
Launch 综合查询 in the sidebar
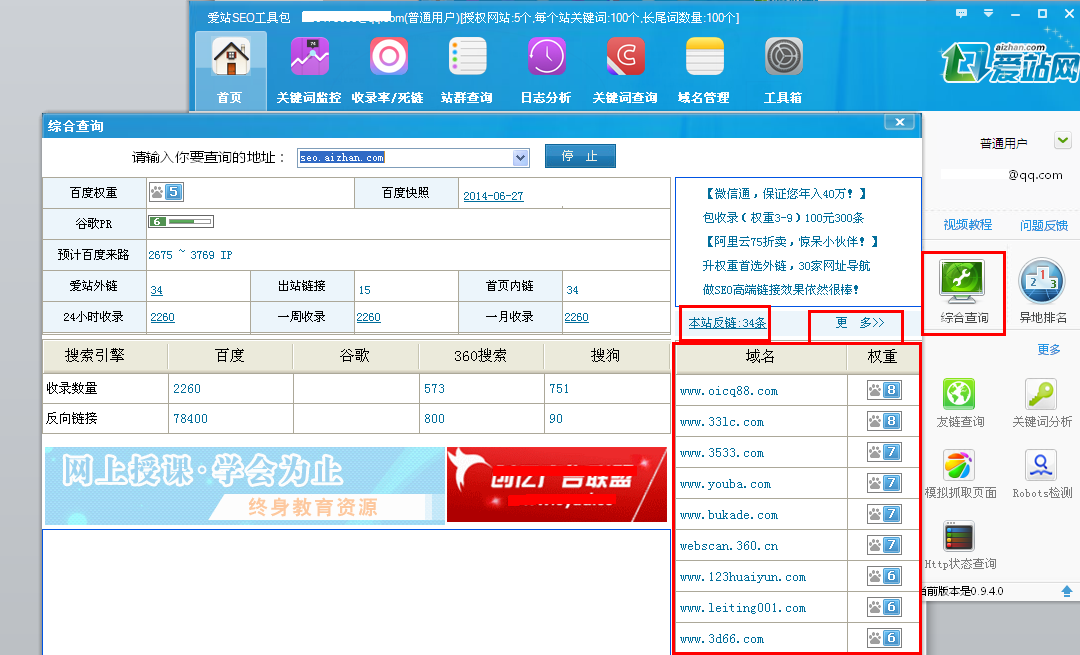pyautogui.click(x=964, y=292)
